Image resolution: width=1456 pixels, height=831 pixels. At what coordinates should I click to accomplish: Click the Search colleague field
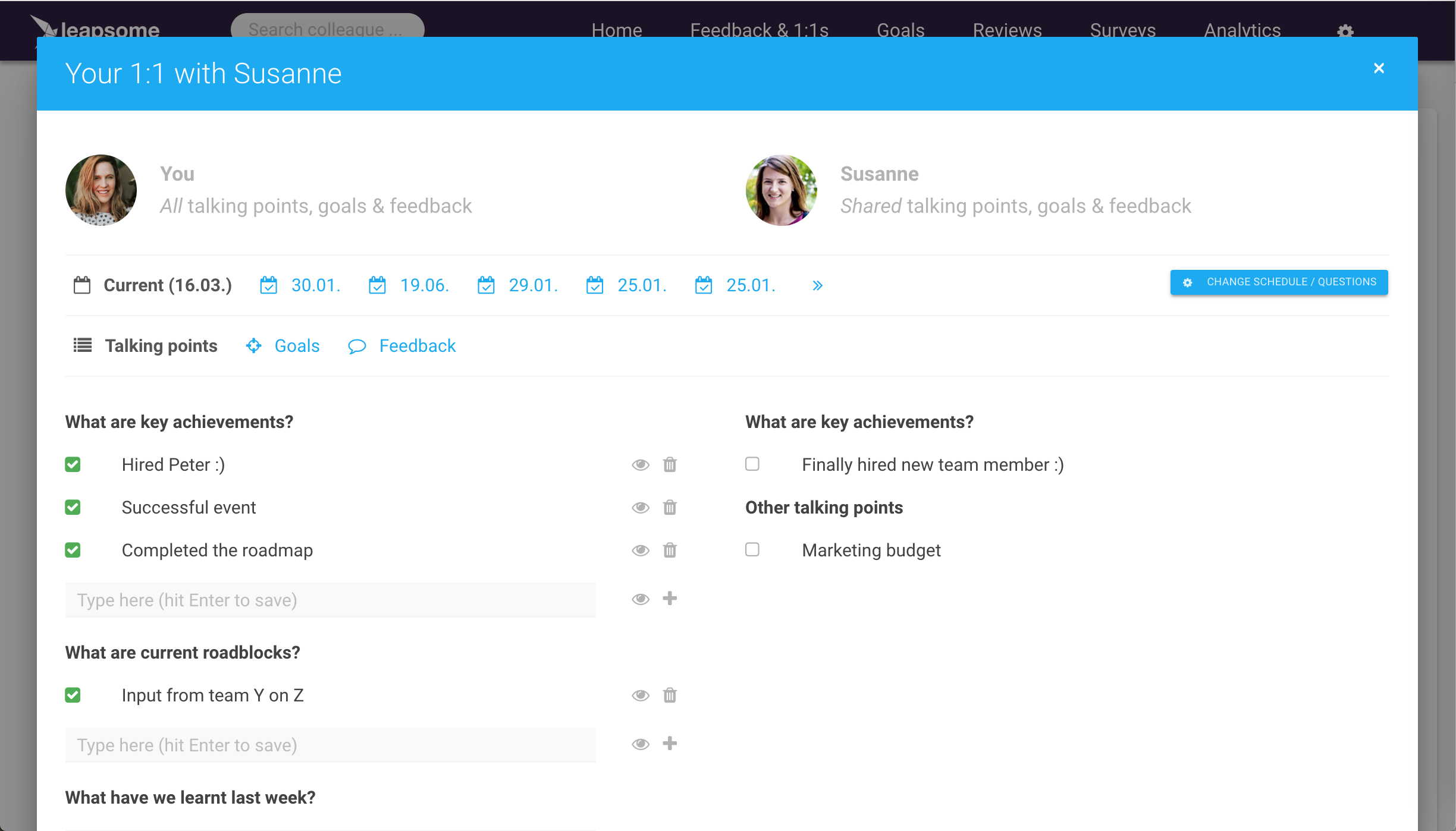(x=328, y=26)
